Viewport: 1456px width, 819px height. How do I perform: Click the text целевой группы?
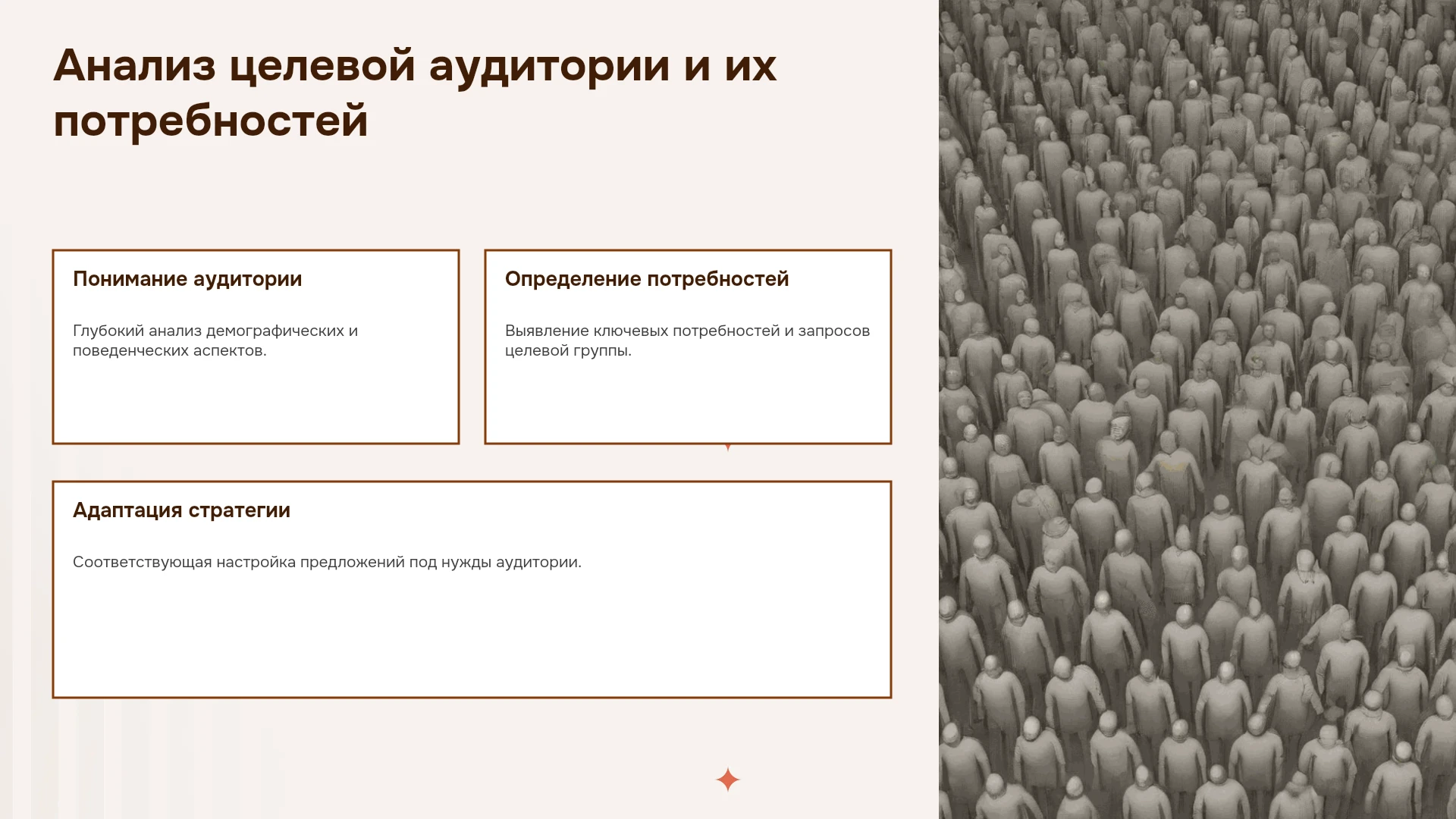568,350
